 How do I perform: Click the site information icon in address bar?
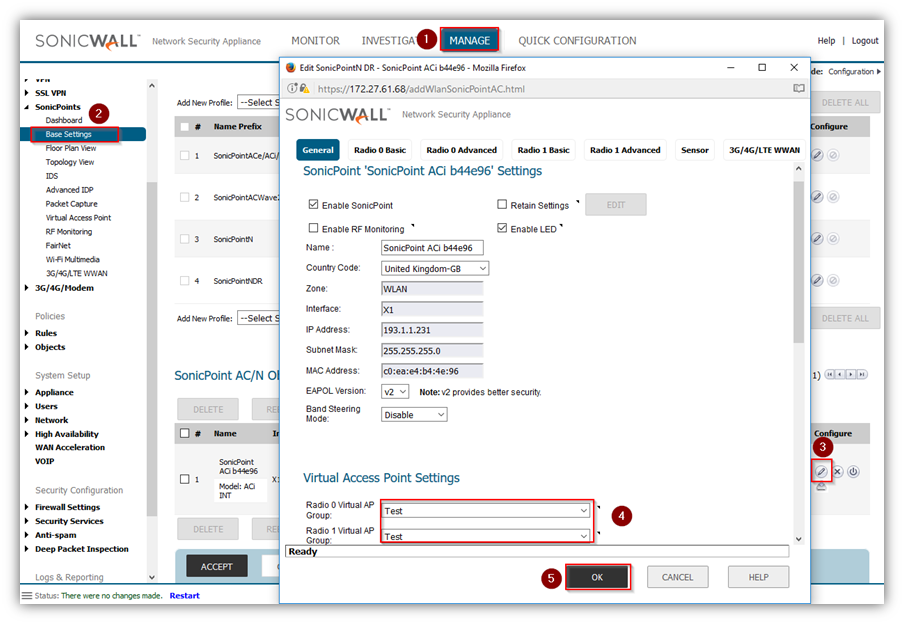(292, 88)
